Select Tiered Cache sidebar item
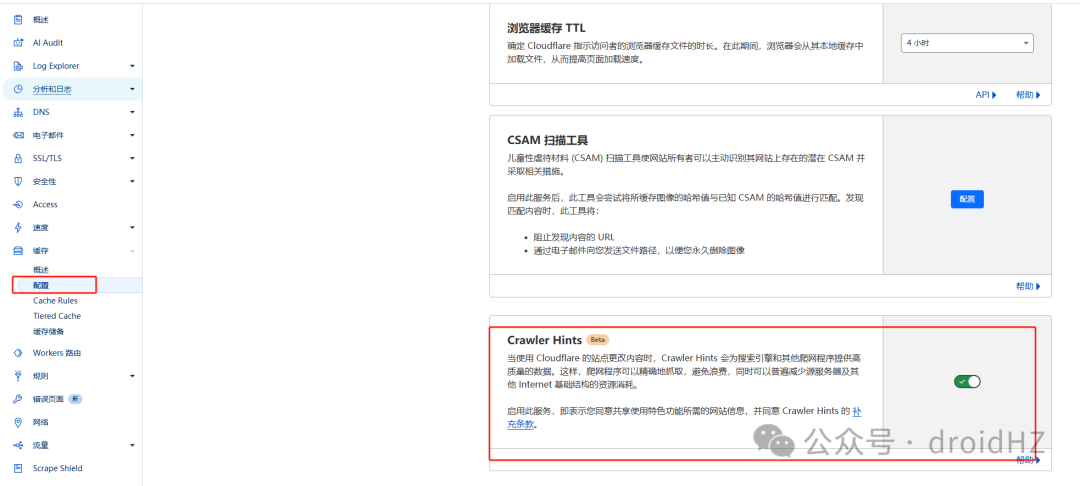 56,316
